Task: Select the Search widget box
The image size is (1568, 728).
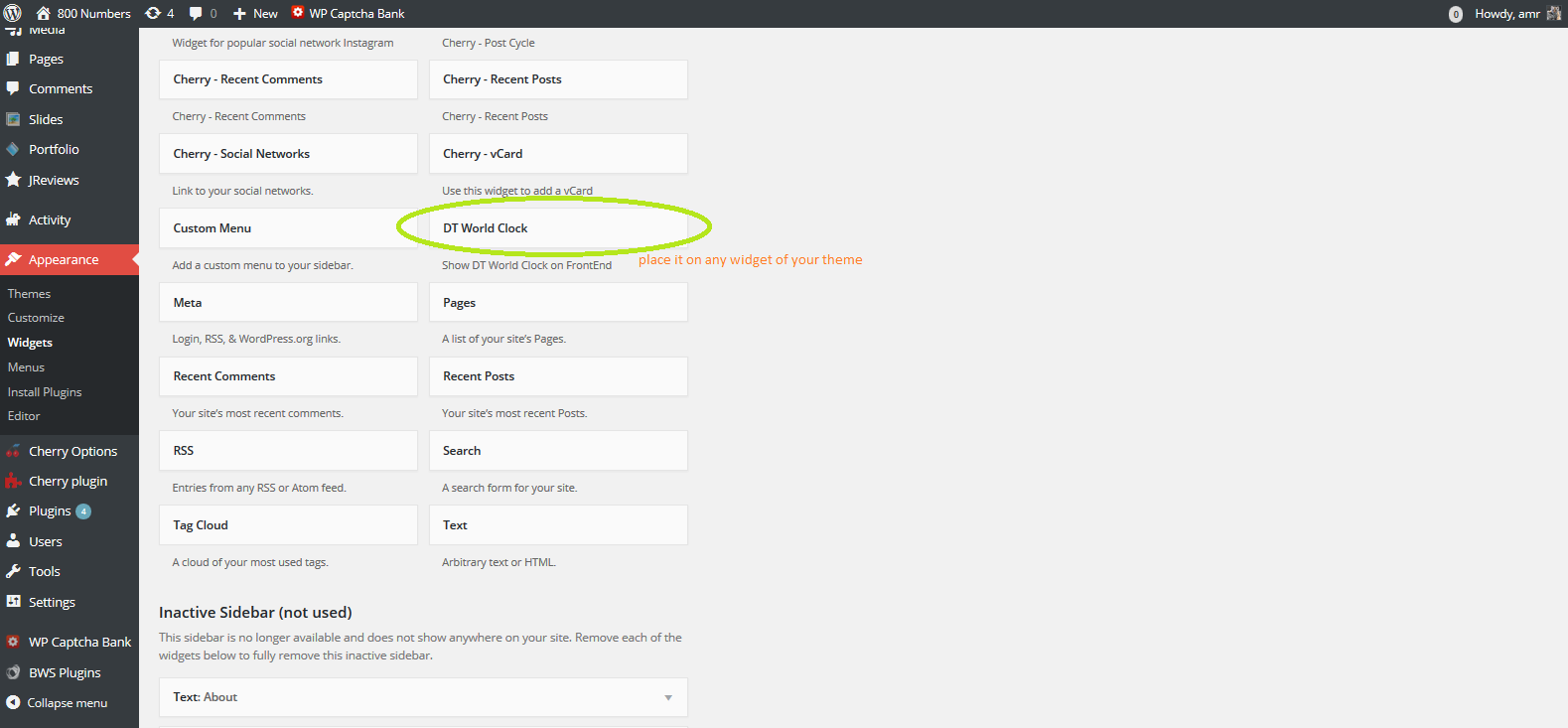Action: (x=558, y=451)
